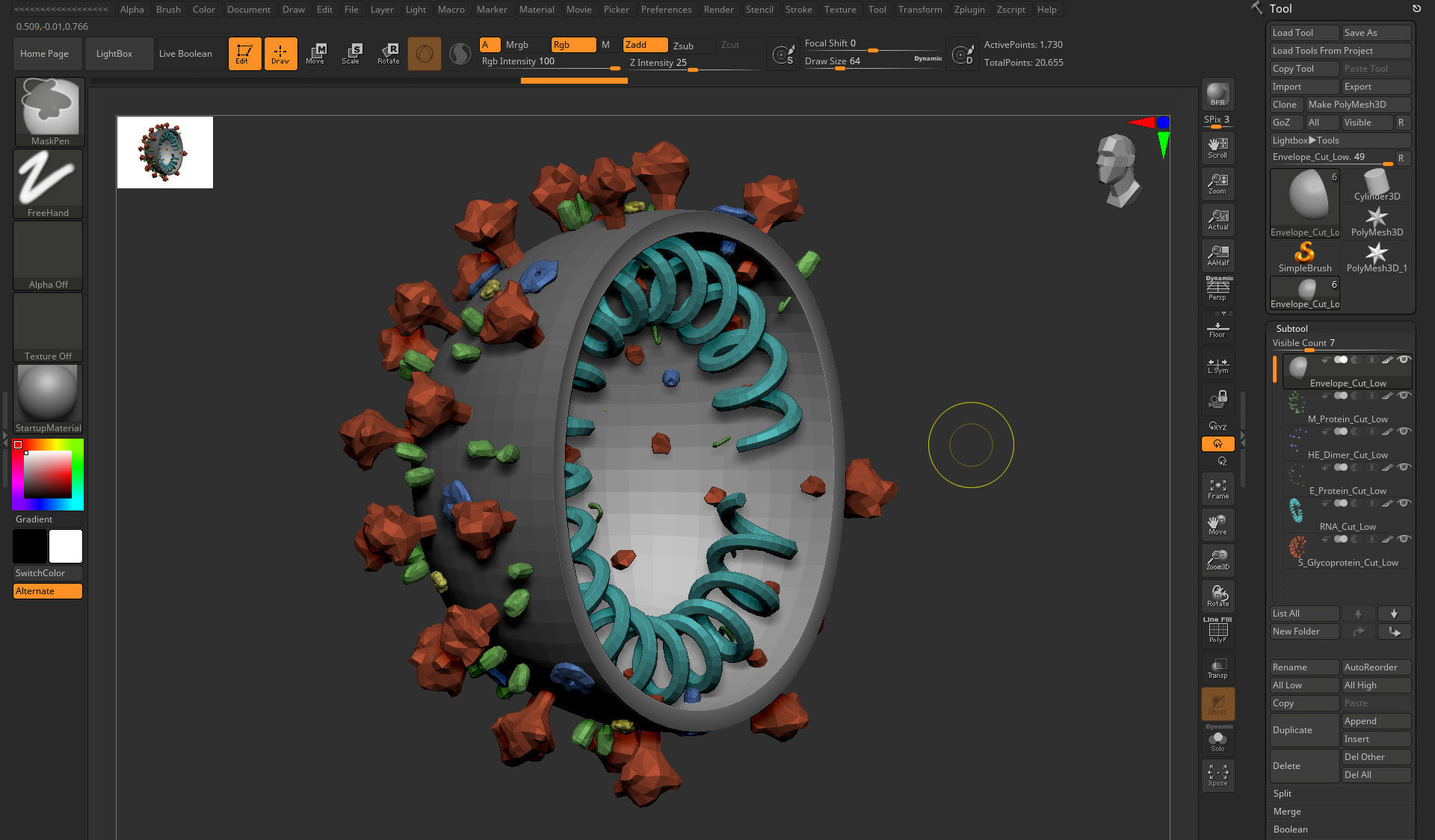1435x840 pixels.
Task: Toggle visibility eye of RNA_Cut_Low
Action: click(1404, 503)
